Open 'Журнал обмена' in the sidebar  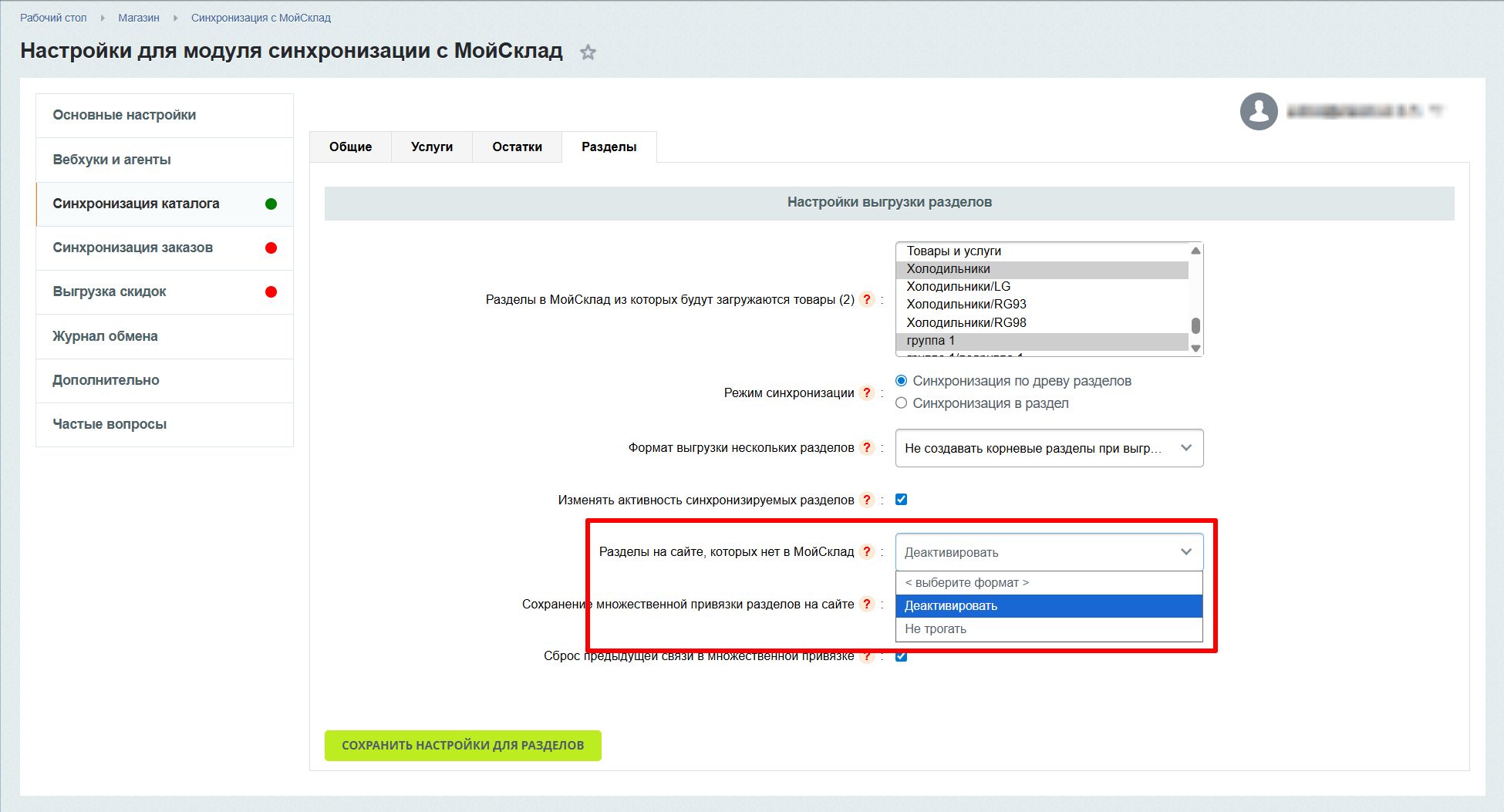pyautogui.click(x=164, y=336)
